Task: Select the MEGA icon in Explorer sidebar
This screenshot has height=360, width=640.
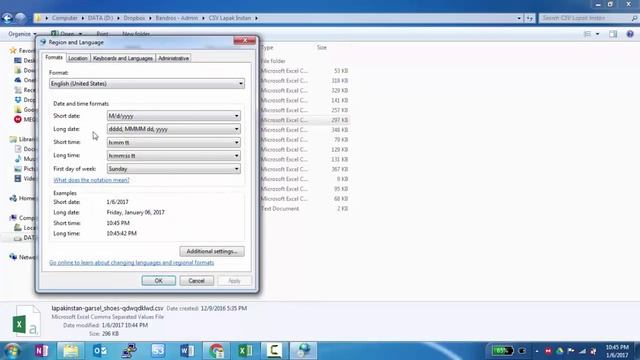Action: pyautogui.click(x=18, y=119)
